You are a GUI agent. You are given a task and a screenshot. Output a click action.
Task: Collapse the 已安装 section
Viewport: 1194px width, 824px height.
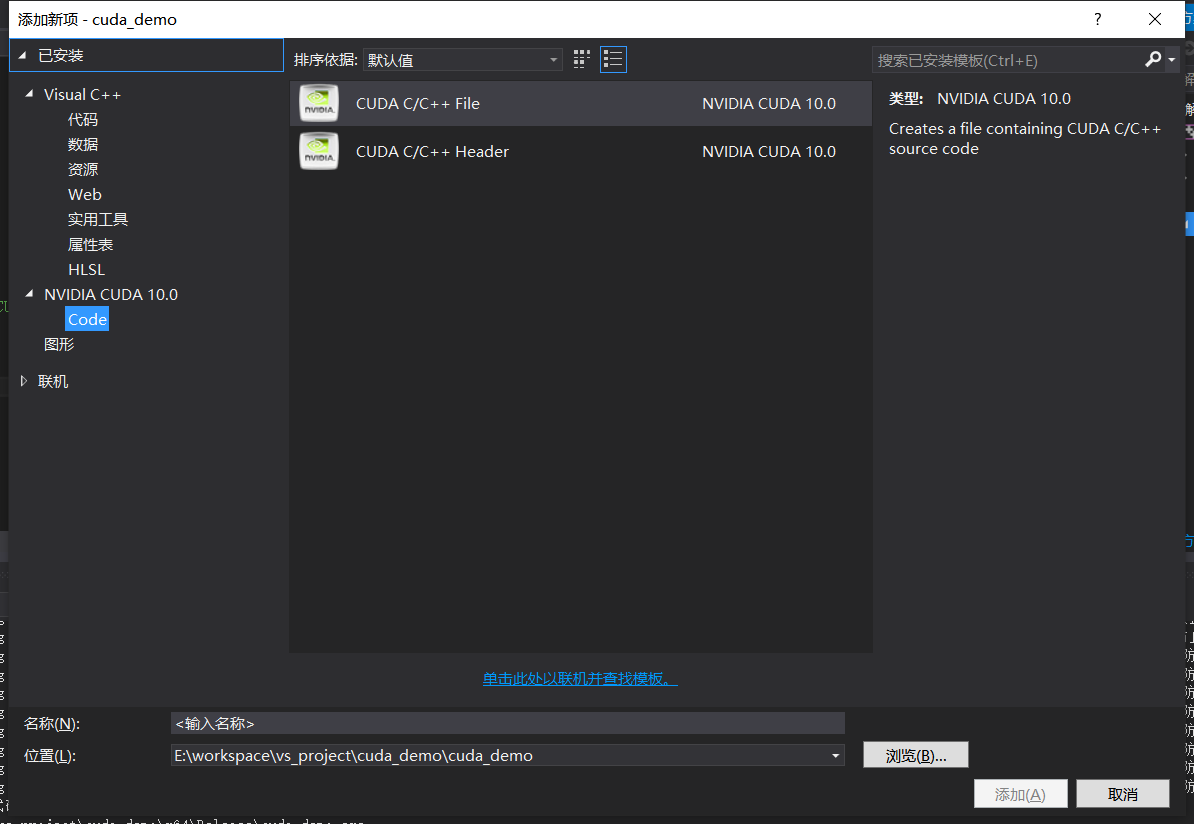click(22, 56)
